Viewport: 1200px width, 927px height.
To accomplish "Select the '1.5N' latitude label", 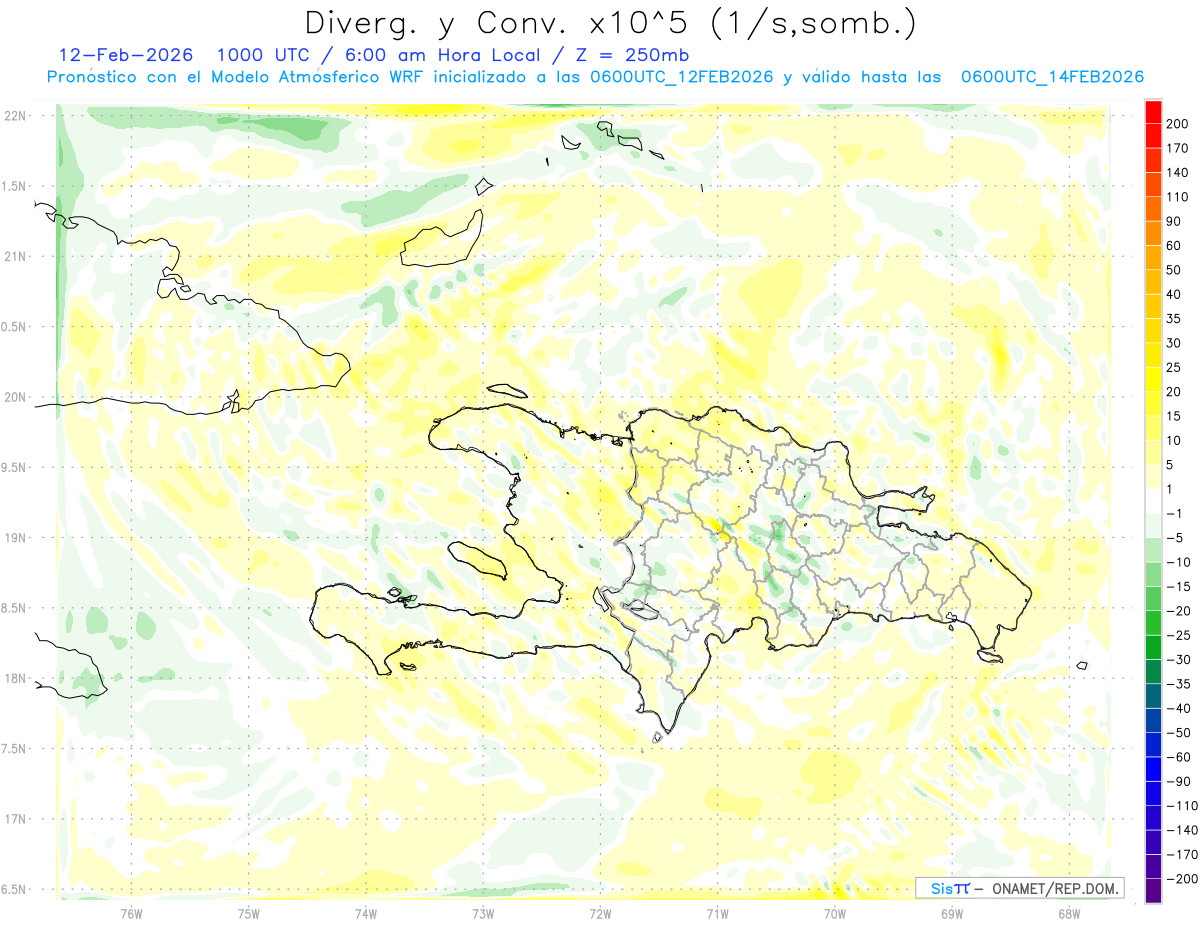I will tap(15, 186).
